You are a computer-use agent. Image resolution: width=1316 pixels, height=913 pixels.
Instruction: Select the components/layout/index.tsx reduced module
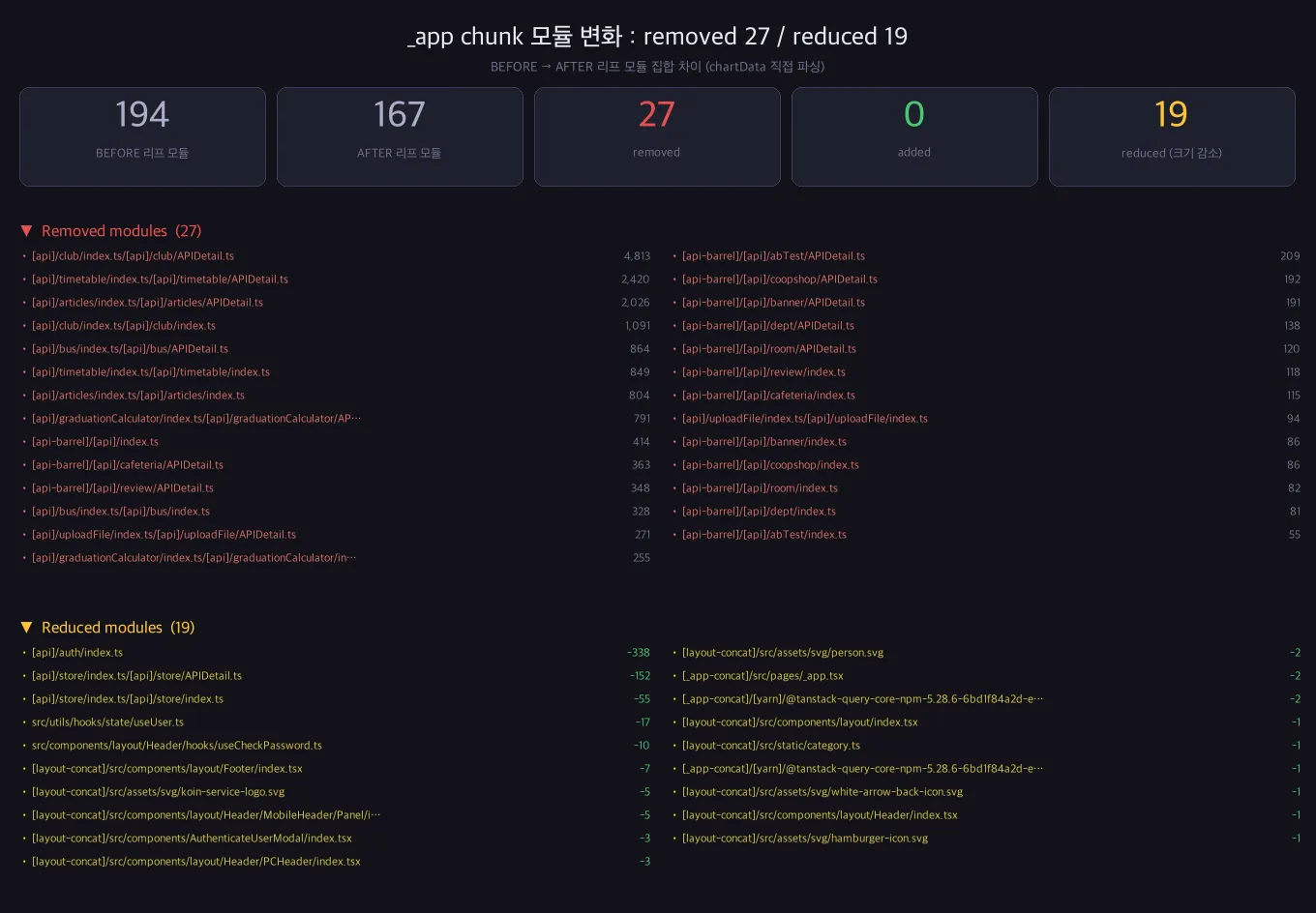tap(986, 722)
